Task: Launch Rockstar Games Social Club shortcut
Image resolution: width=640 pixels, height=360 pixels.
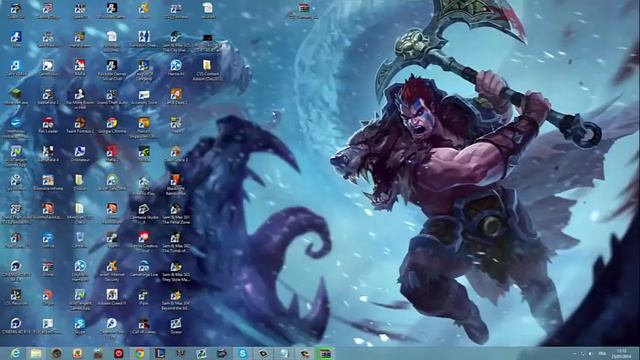Action: [x=111, y=69]
